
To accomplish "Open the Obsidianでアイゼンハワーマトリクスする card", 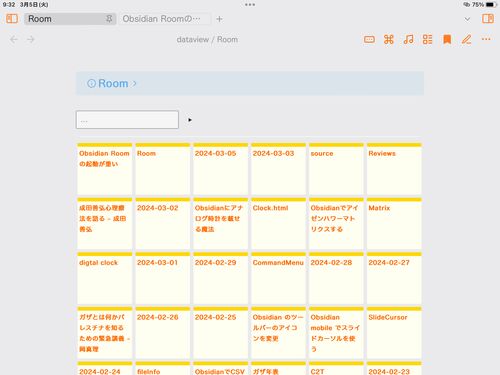I will [x=336, y=224].
